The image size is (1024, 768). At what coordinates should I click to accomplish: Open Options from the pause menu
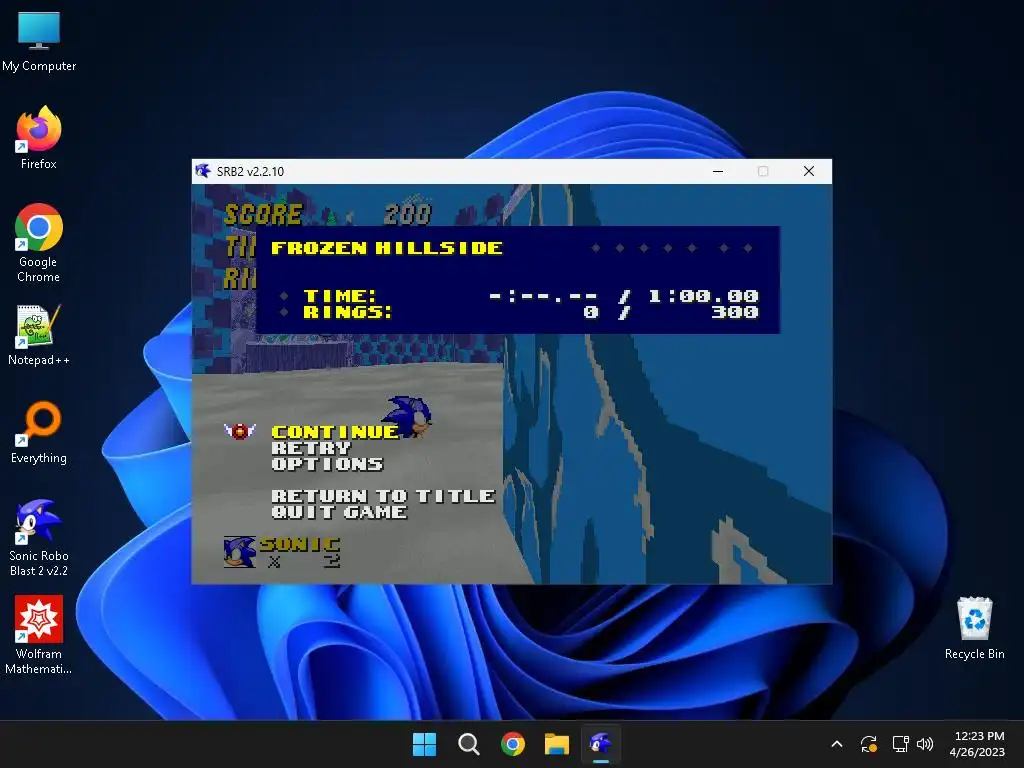click(x=327, y=464)
